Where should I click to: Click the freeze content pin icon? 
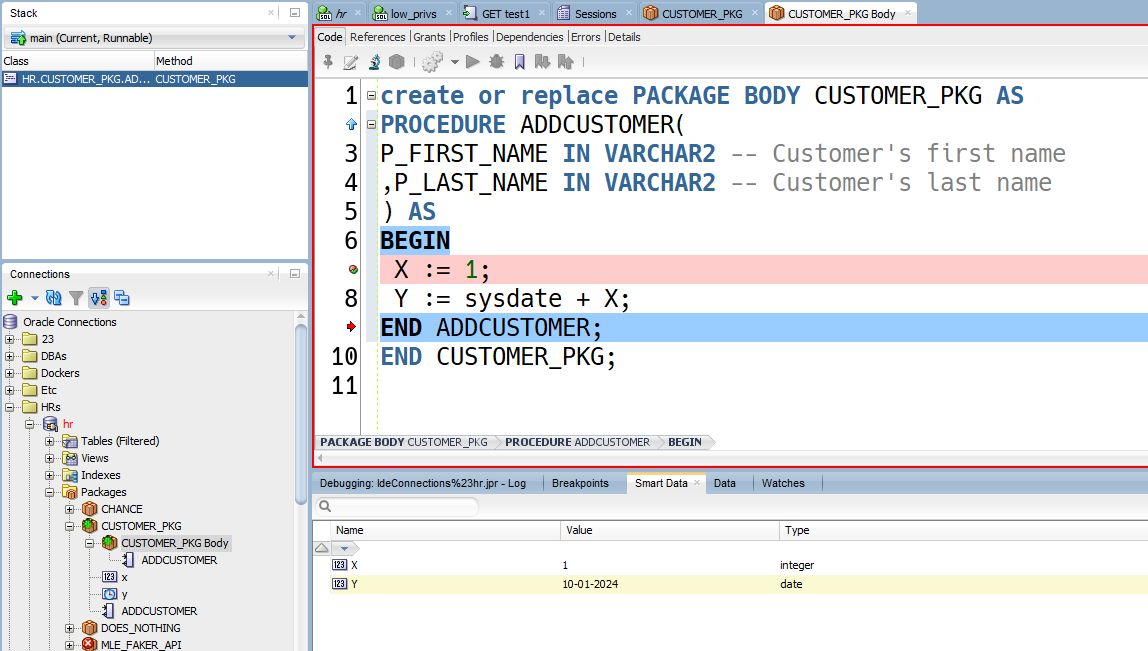click(x=328, y=62)
